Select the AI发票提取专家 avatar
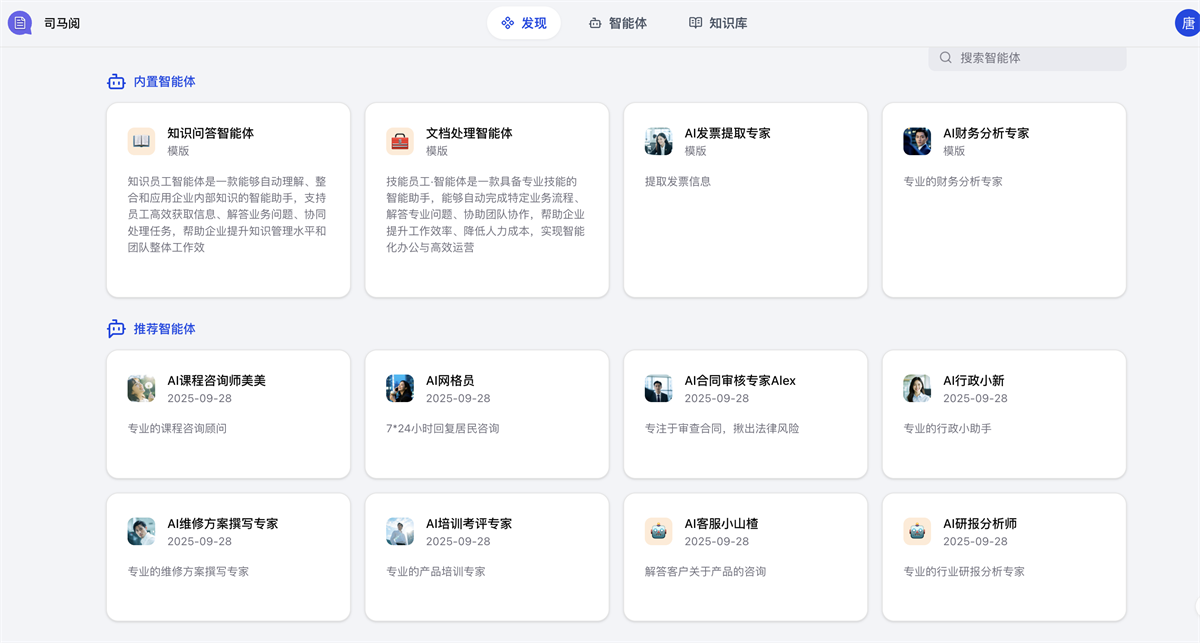 tap(658, 141)
